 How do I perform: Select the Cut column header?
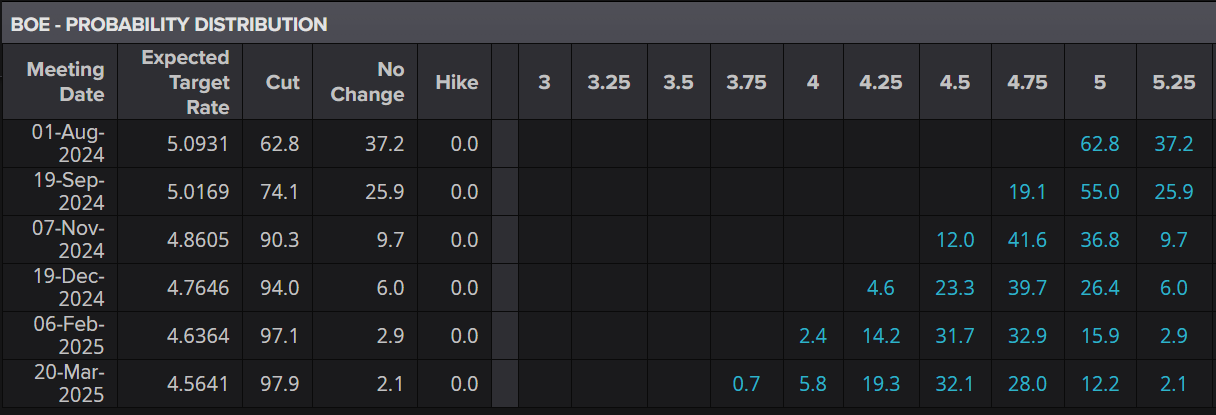282,82
